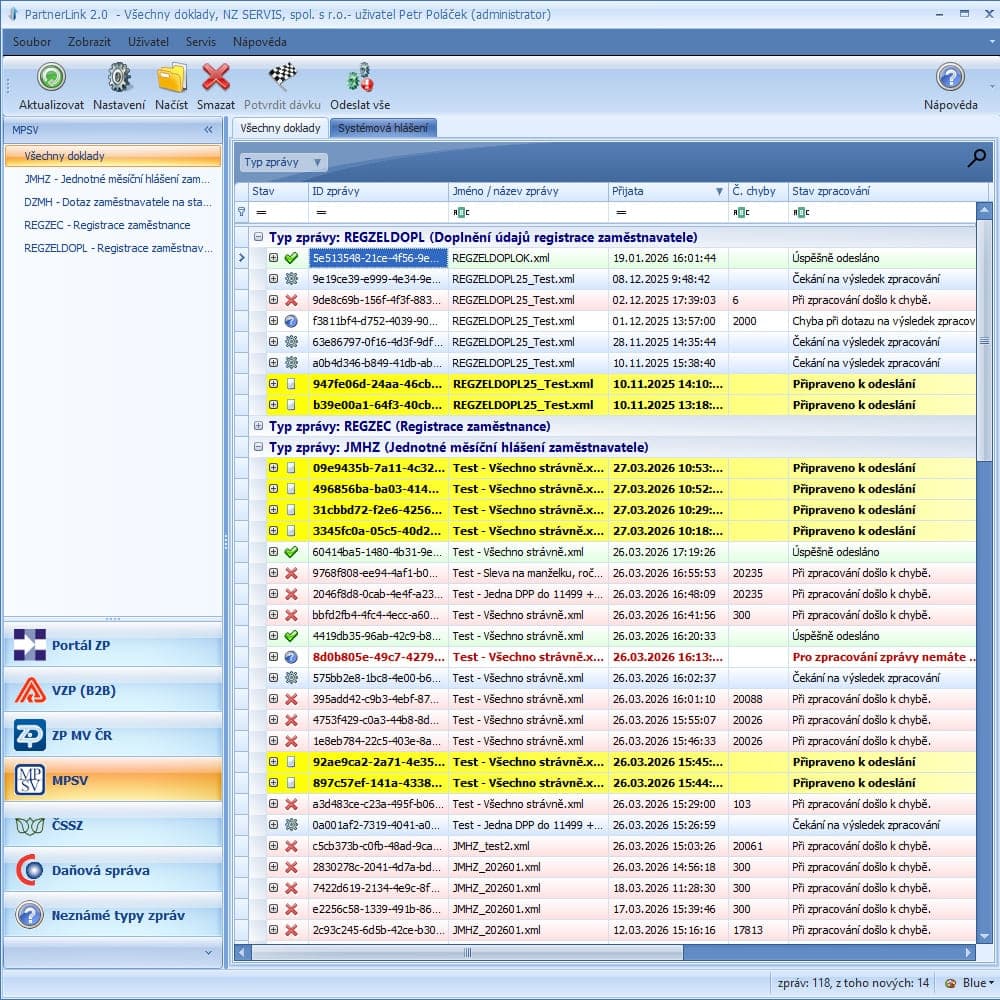This screenshot has height=1000, width=1000.
Task: Open Nastavení gear settings
Action: pyautogui.click(x=119, y=78)
